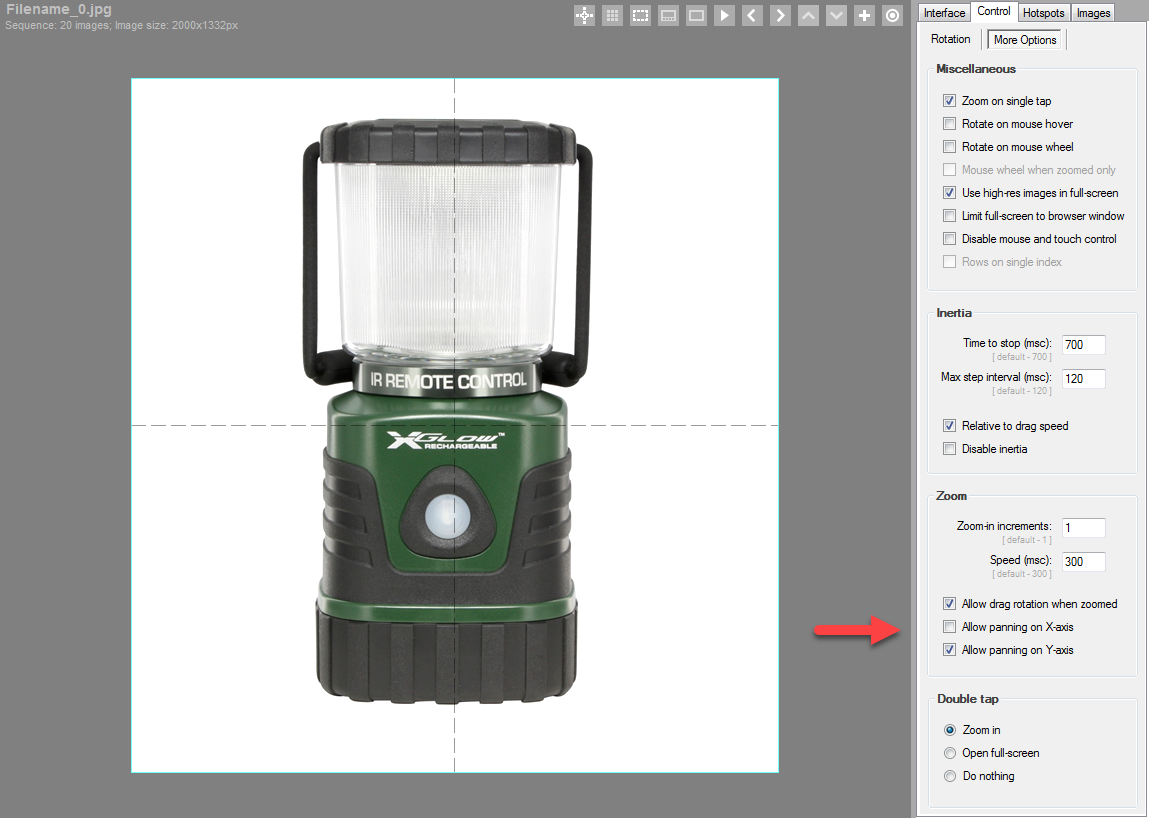Image resolution: width=1149 pixels, height=818 pixels.
Task: Click the Speed (msc) label
Action: [x=1021, y=560]
